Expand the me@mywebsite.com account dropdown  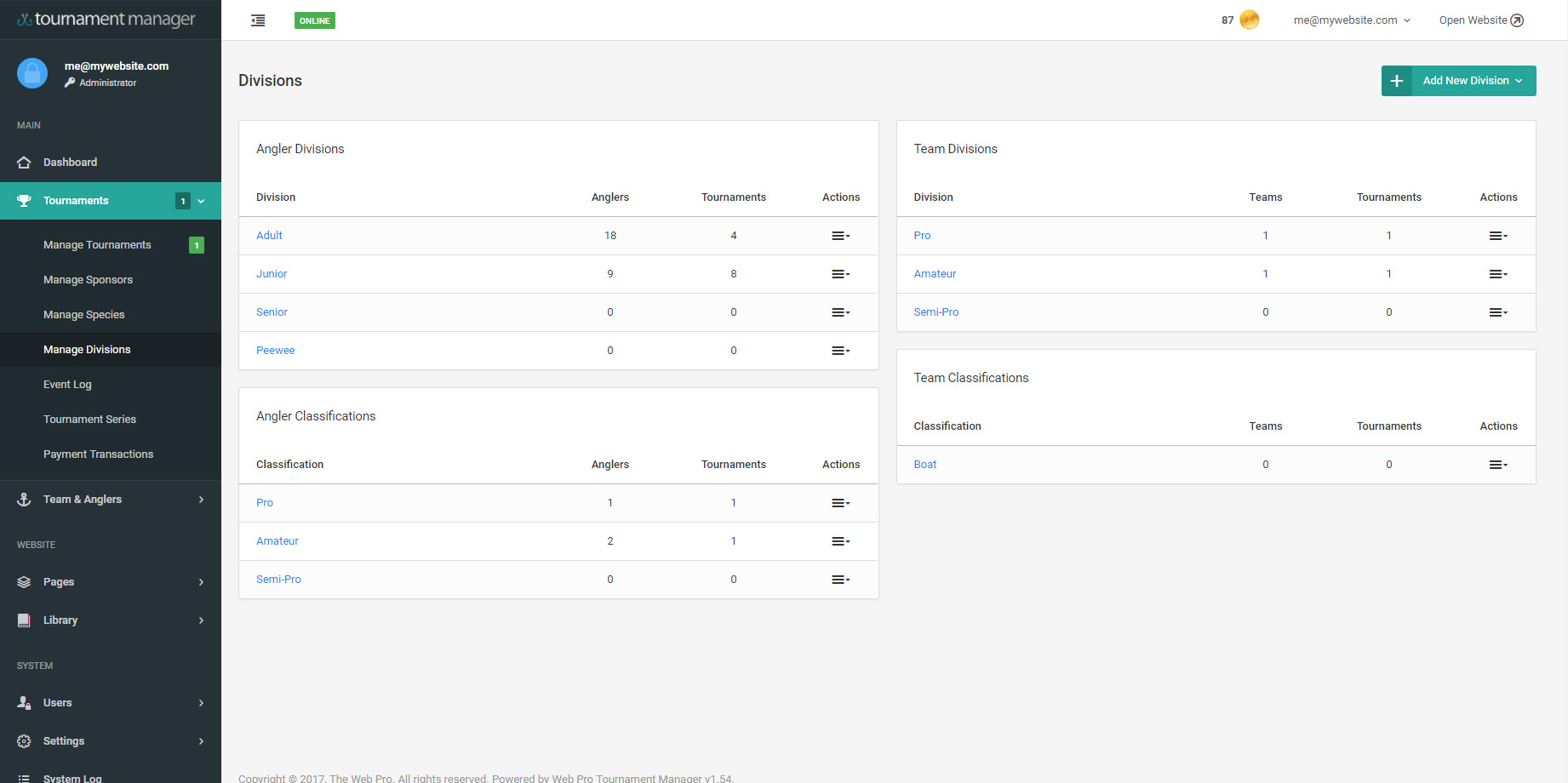(1351, 20)
